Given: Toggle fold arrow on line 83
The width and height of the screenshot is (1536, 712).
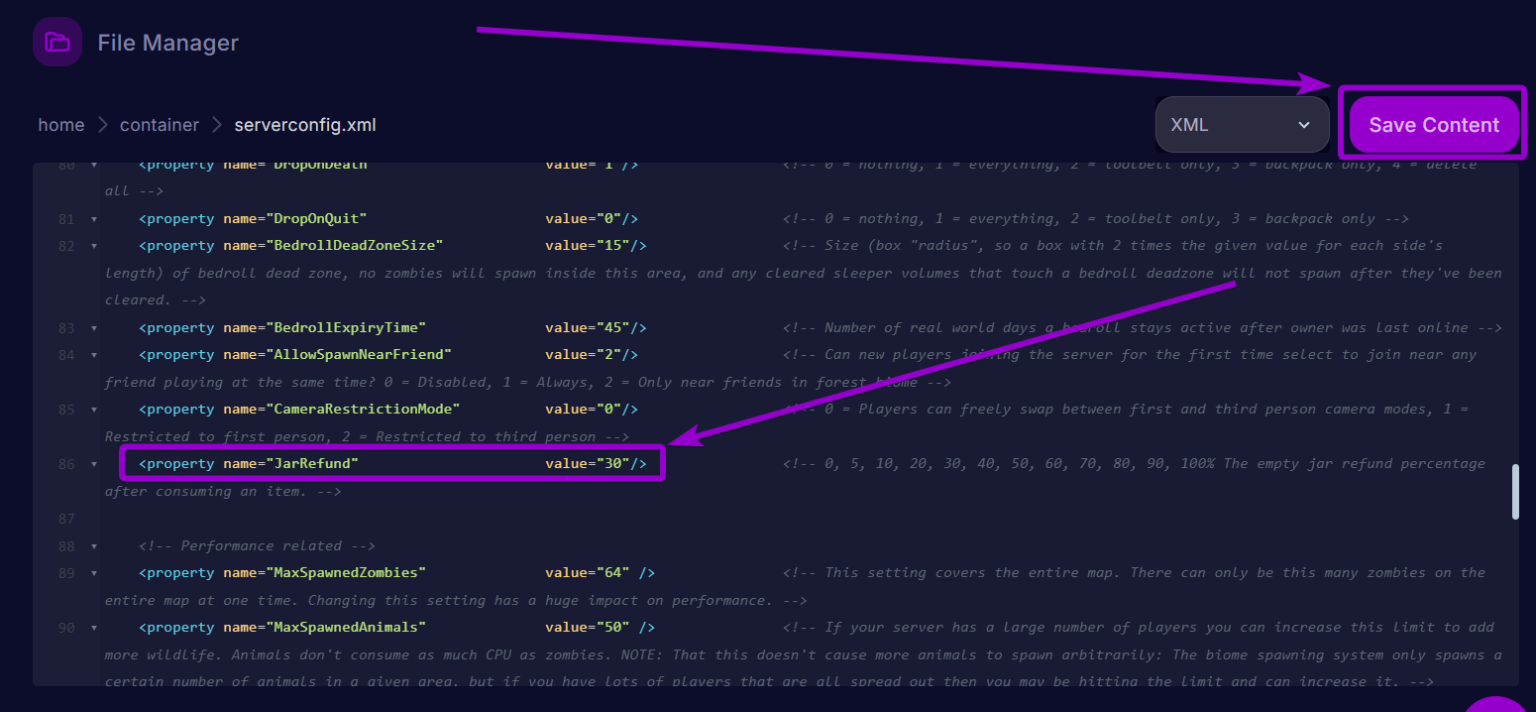Looking at the screenshot, I should click(x=94, y=328).
